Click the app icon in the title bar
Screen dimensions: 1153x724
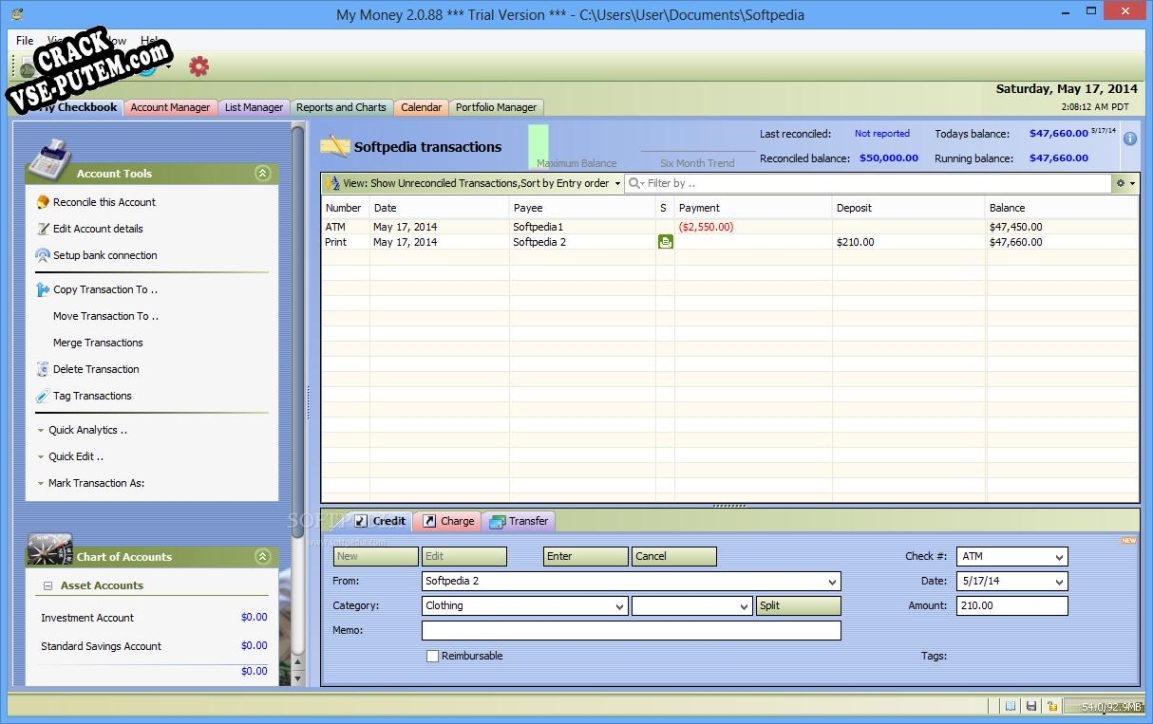click(x=17, y=13)
